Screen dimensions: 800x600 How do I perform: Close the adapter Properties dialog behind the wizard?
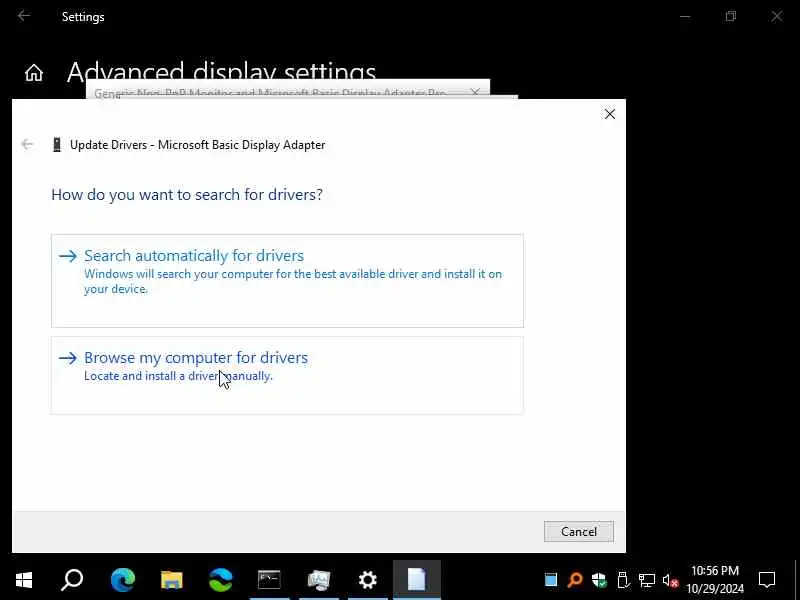click(475, 92)
